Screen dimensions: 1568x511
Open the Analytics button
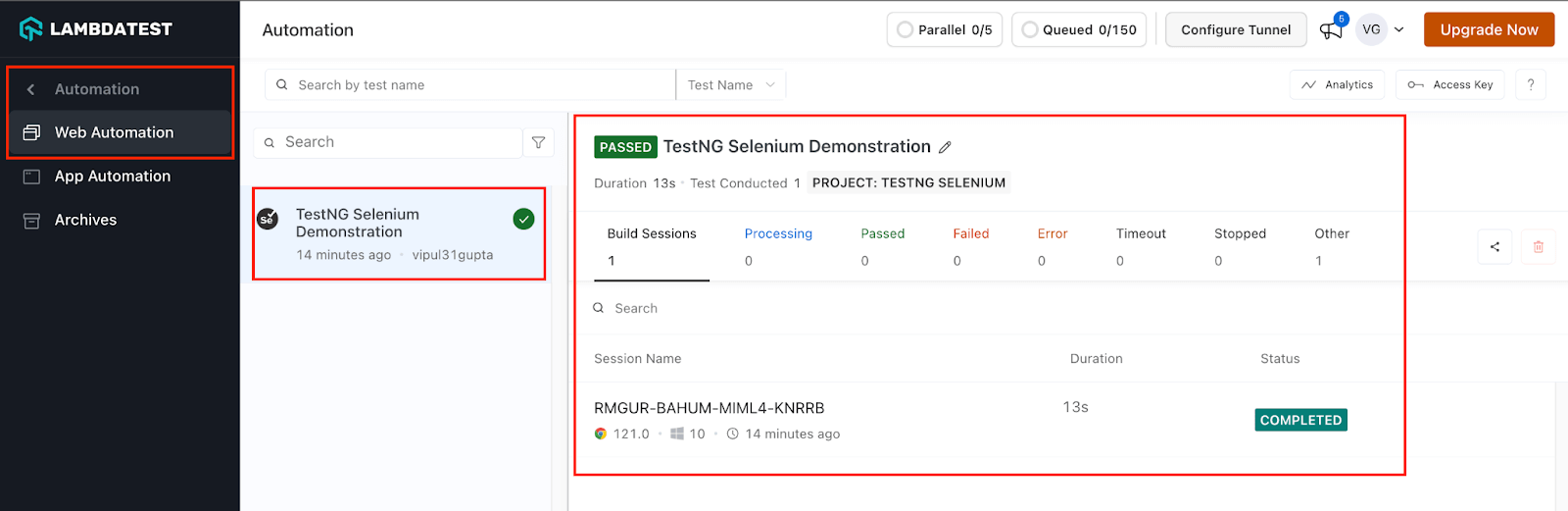tap(1338, 85)
